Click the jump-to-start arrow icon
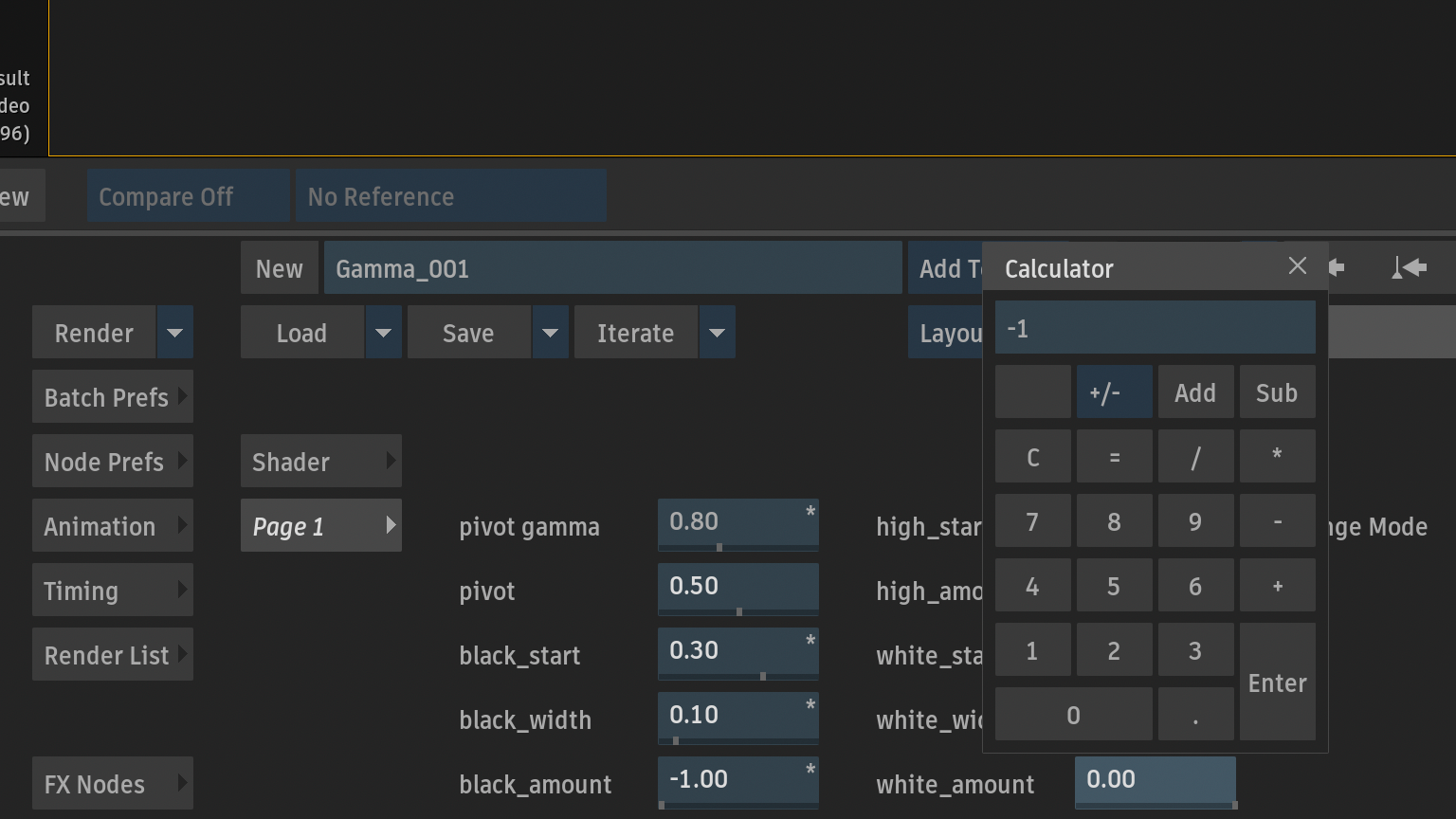Image resolution: width=1456 pixels, height=819 pixels. [1410, 268]
